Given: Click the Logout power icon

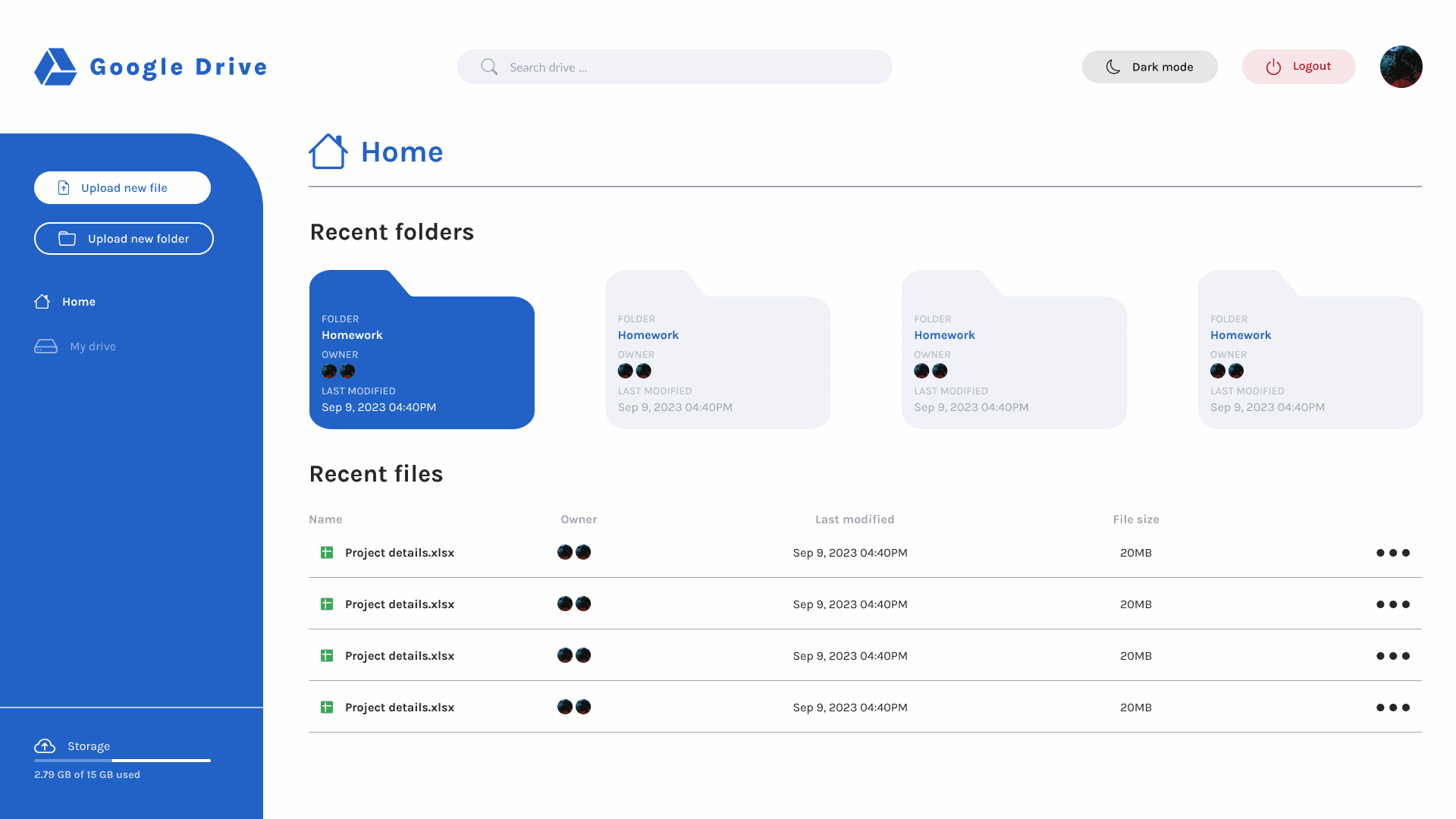Looking at the screenshot, I should coord(1273,67).
